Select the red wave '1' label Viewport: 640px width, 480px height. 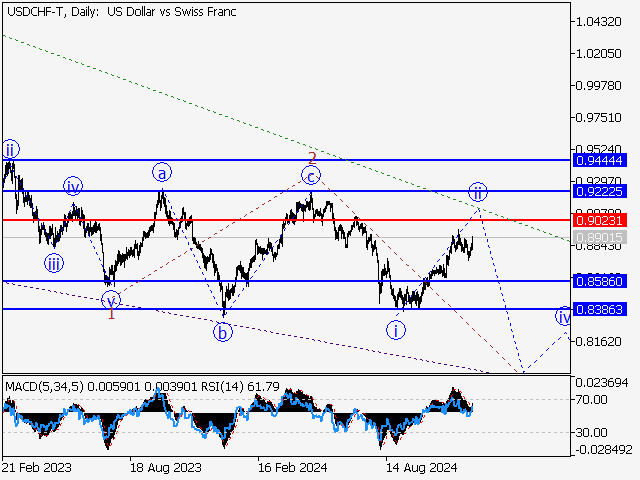pos(111,314)
